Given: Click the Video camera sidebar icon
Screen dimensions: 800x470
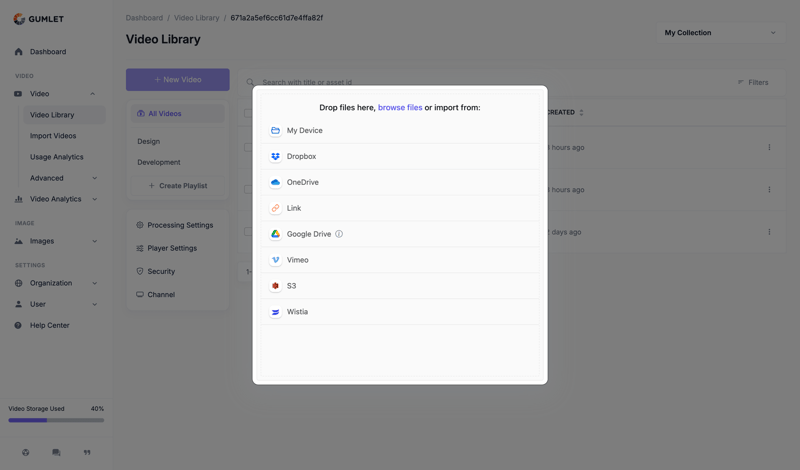Looking at the screenshot, I should click(x=18, y=94).
